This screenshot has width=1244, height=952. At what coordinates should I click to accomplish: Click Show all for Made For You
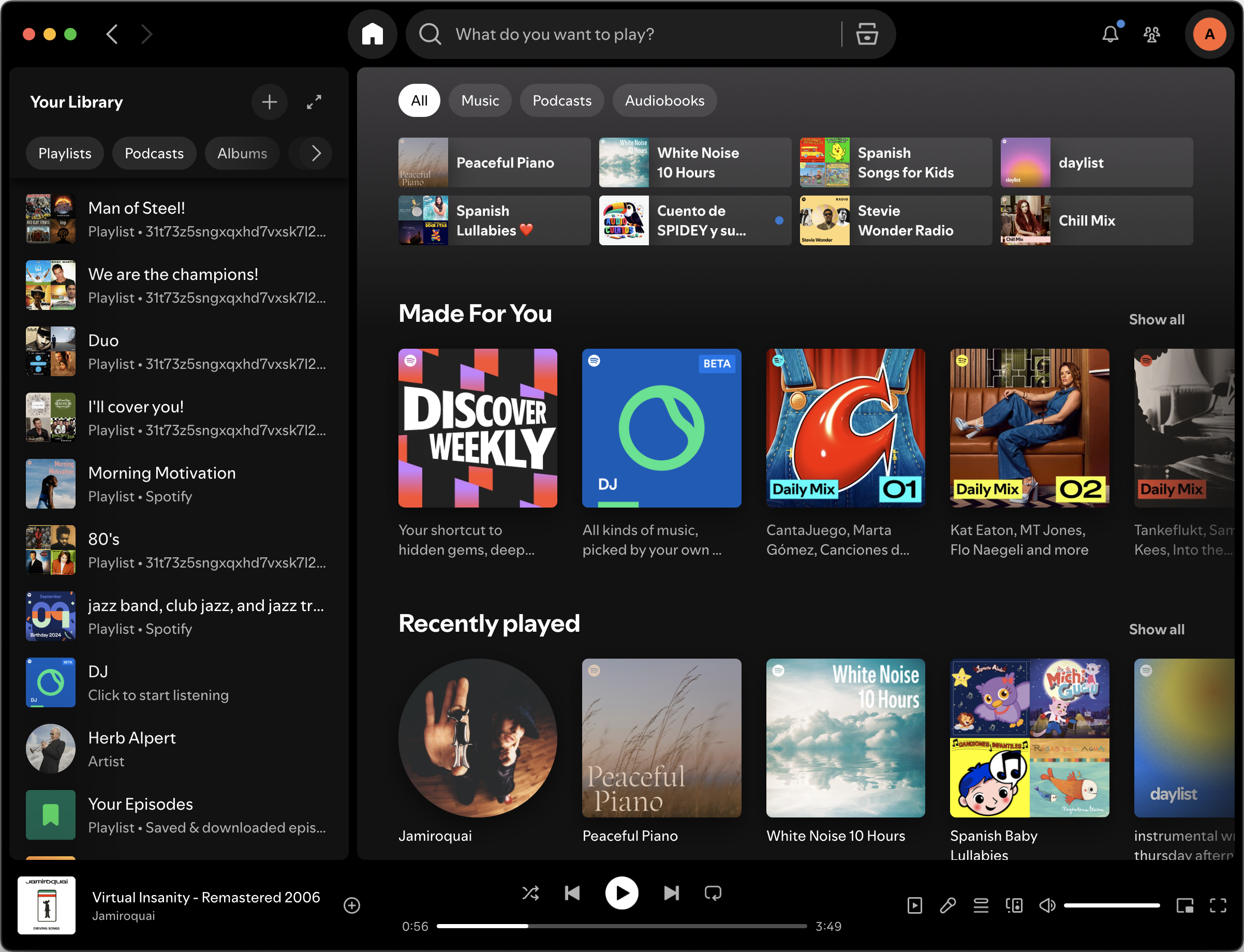point(1156,320)
